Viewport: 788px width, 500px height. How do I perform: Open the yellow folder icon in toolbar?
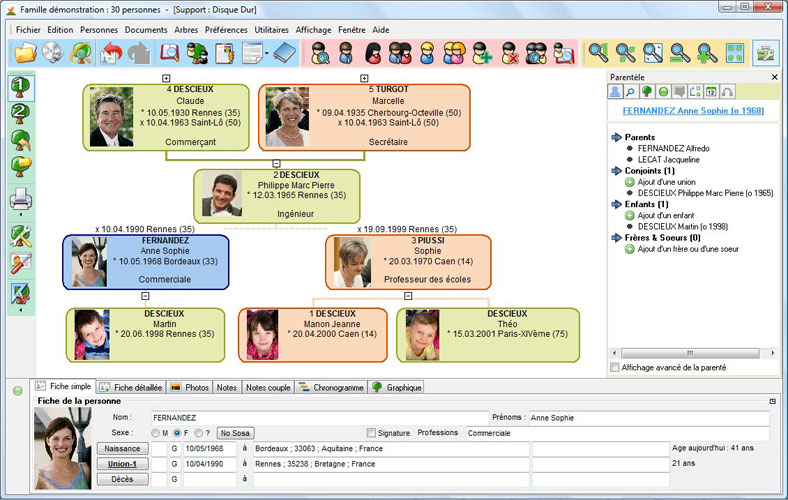coord(25,53)
